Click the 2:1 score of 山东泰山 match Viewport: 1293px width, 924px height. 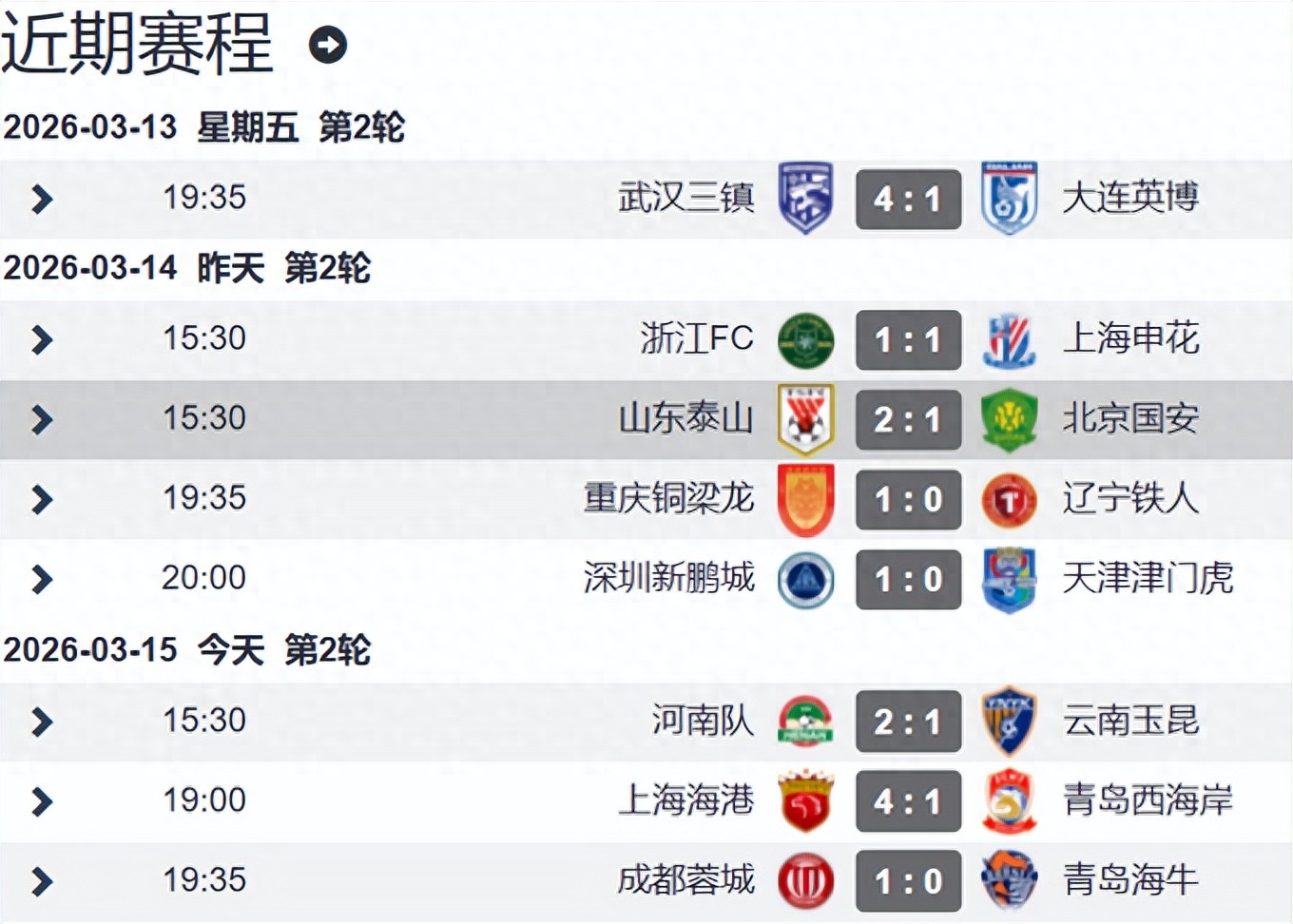[x=908, y=419]
